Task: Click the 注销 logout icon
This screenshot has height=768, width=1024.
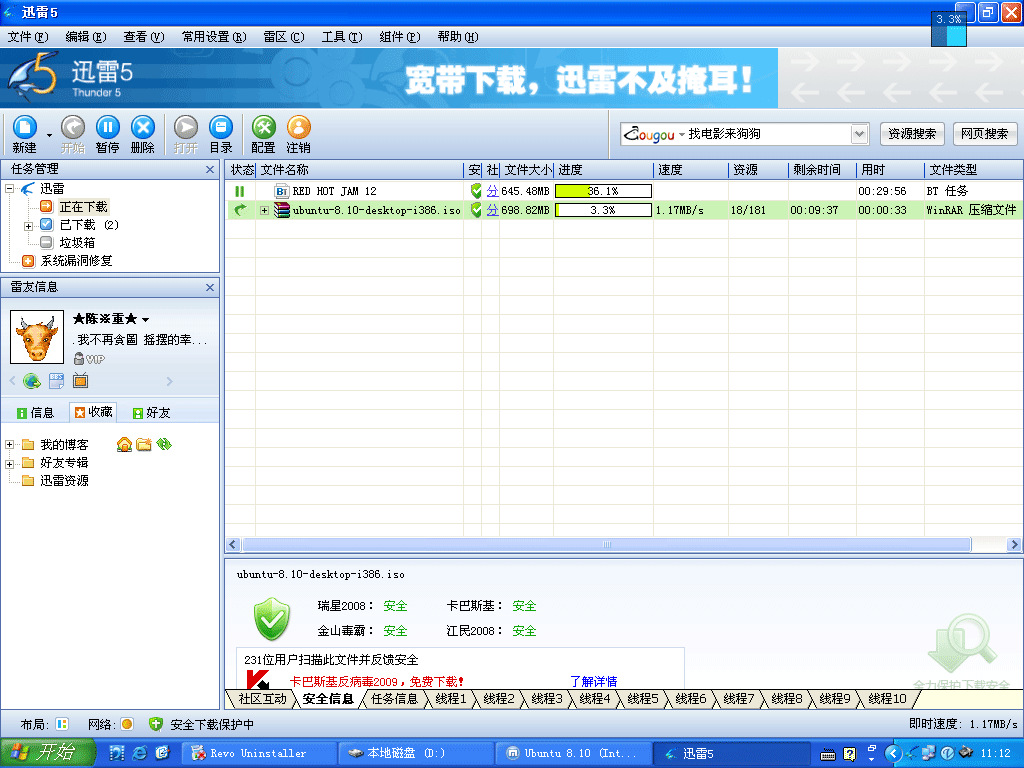Action: tap(298, 134)
